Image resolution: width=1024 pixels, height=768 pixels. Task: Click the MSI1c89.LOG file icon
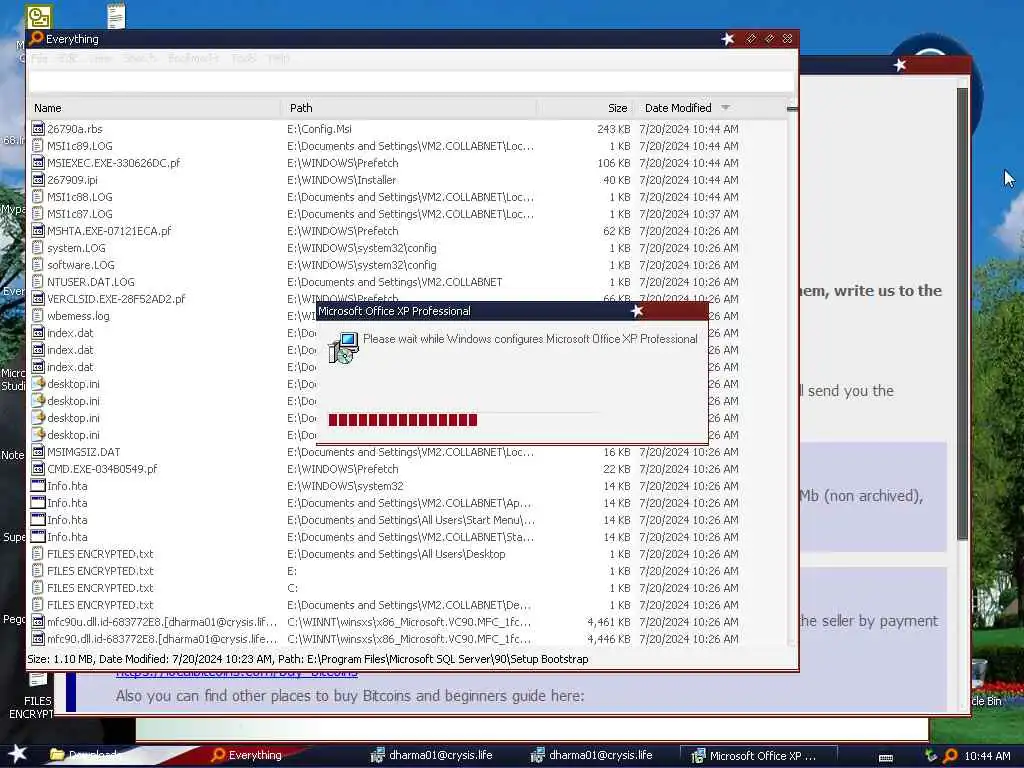[x=38, y=146]
